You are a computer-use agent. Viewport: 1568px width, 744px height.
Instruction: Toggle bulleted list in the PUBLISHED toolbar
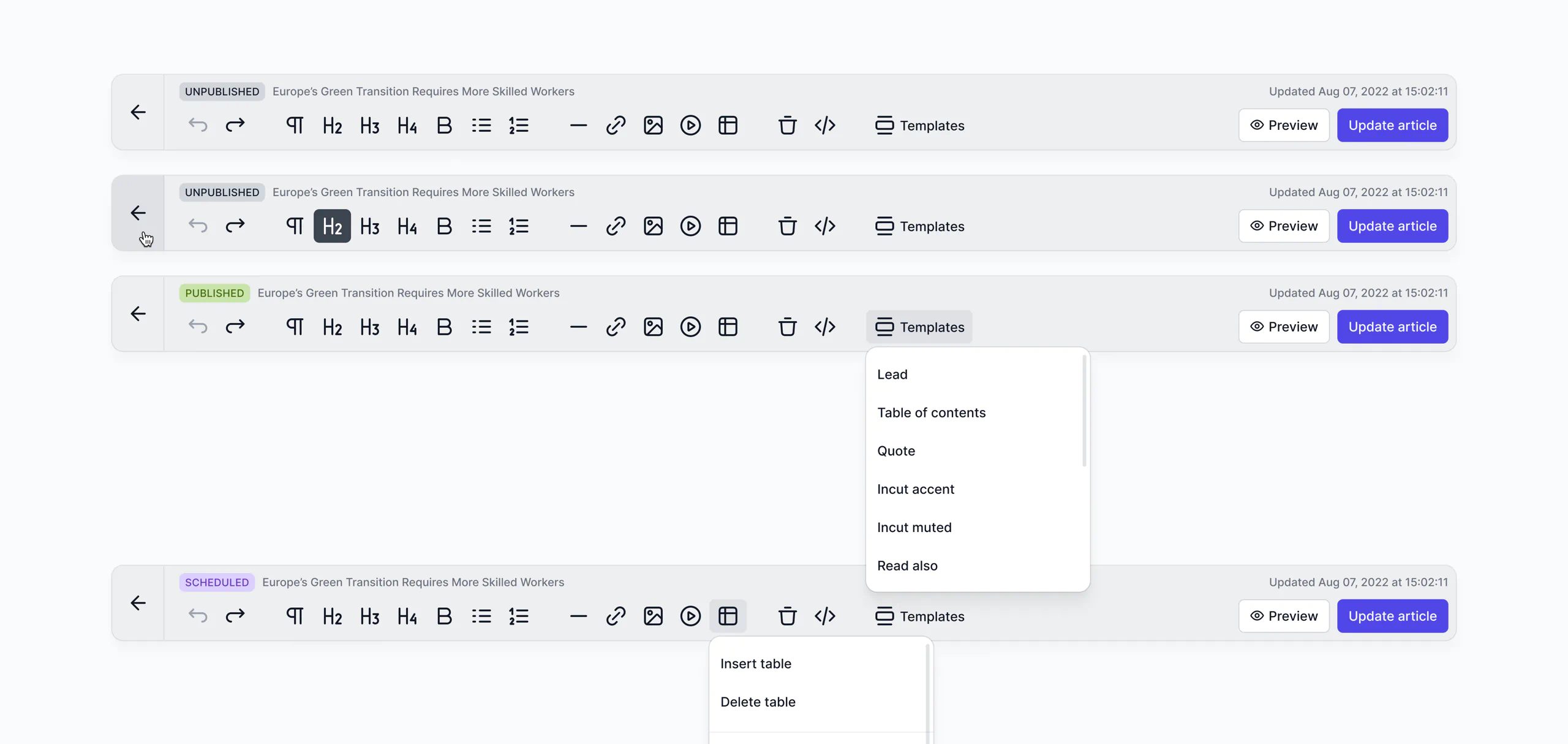481,327
